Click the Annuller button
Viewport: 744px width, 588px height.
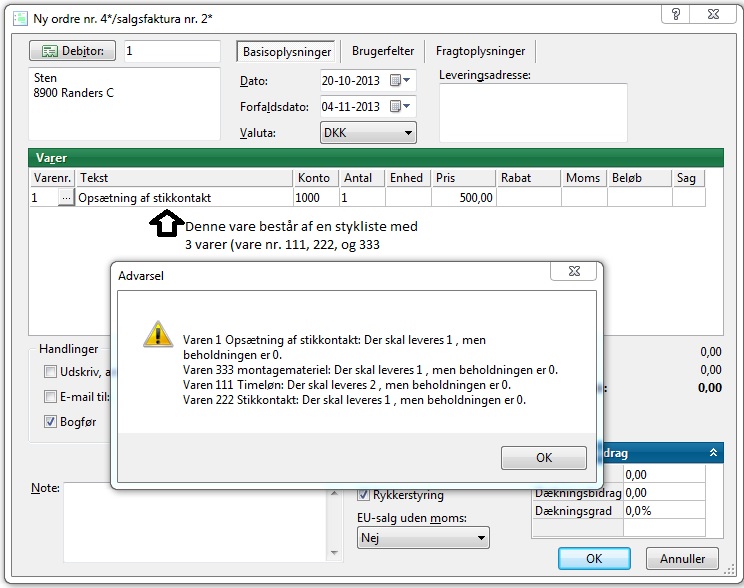(x=682, y=559)
